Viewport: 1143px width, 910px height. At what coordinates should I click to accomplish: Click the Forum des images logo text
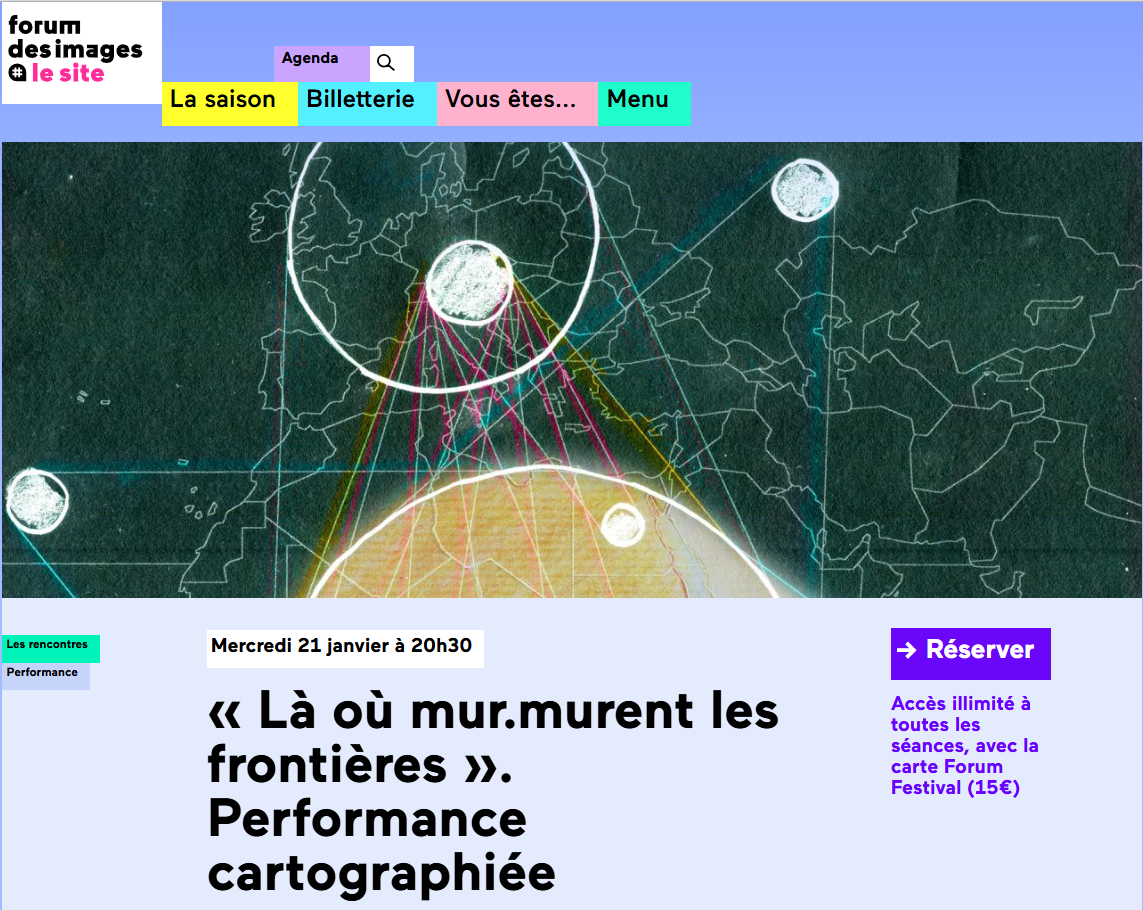click(75, 38)
